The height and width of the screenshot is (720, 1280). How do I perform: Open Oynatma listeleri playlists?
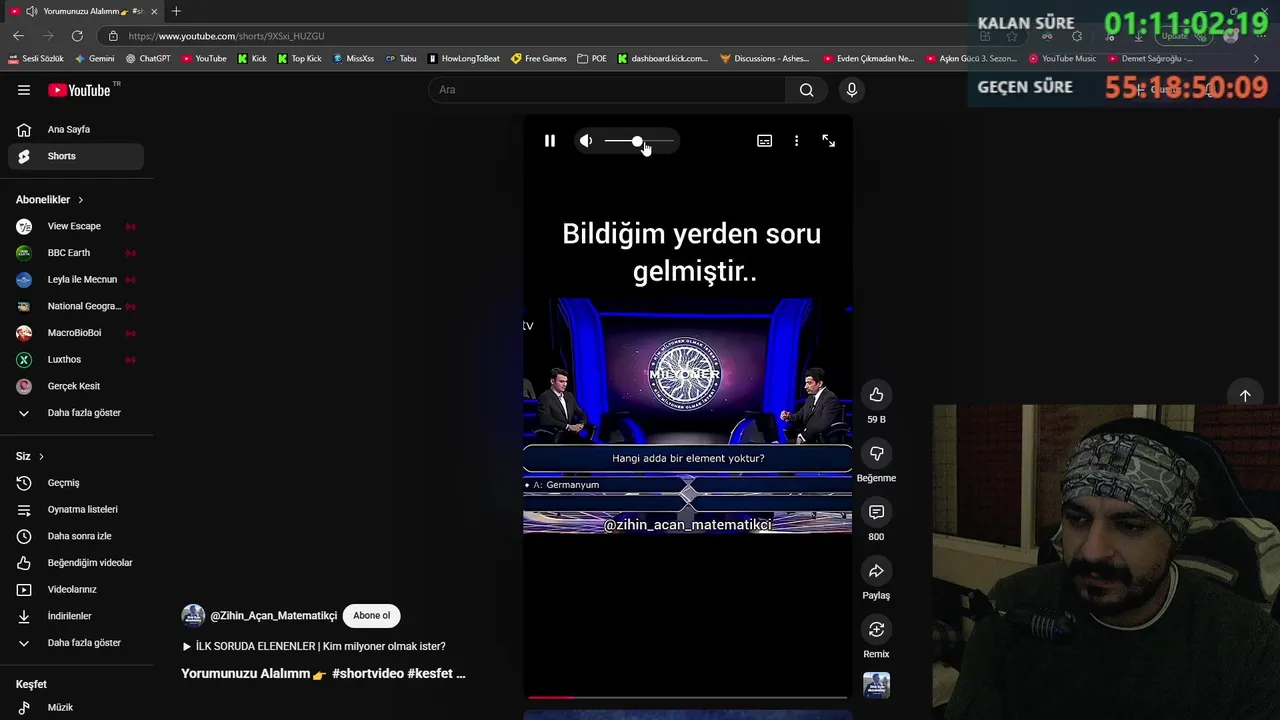point(76,510)
